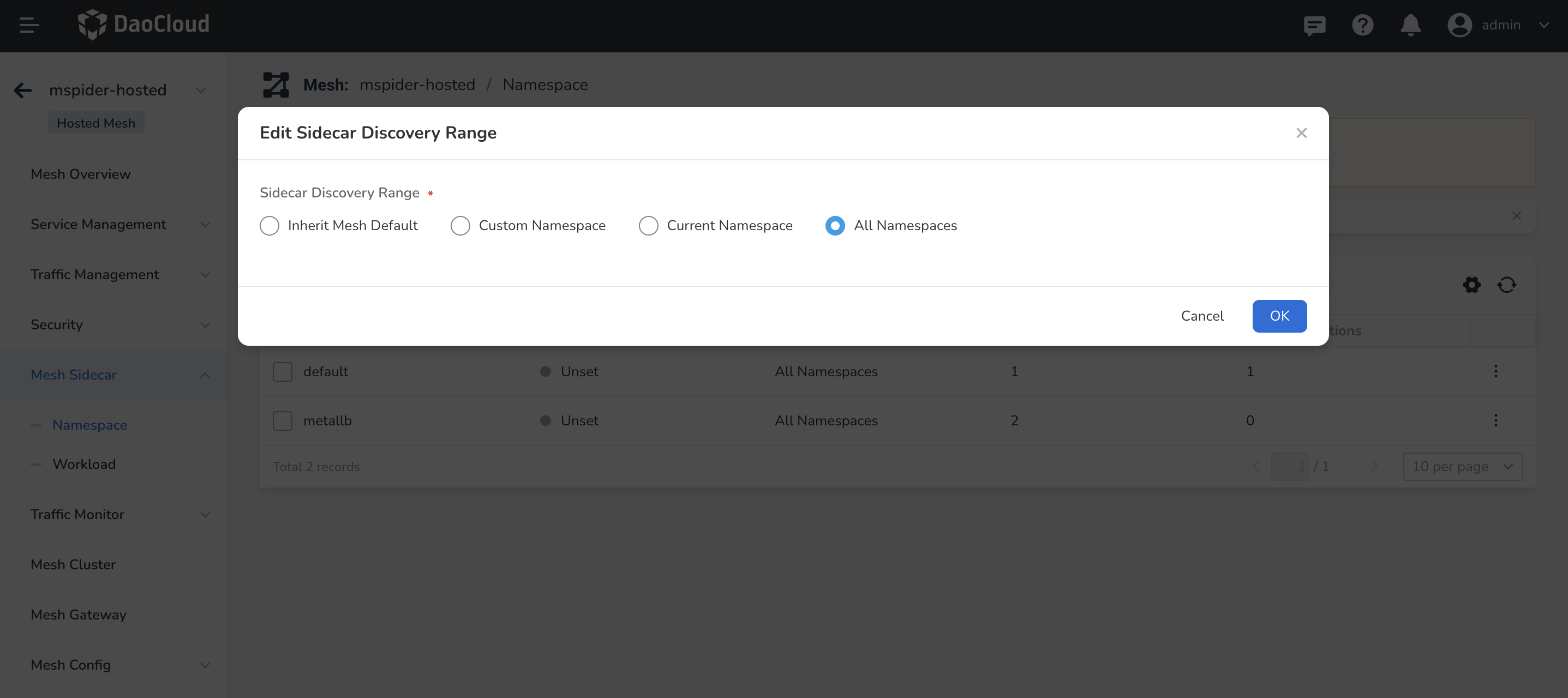Viewport: 1568px width, 698px height.
Task: Click the three-dot menu for metallb namespace
Action: 1496,420
